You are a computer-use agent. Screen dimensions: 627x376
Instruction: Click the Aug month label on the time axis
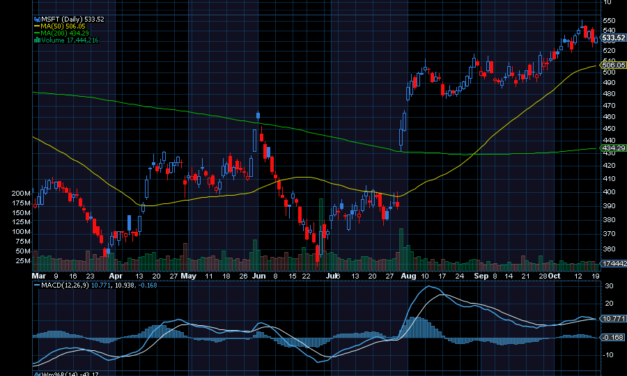(409, 276)
